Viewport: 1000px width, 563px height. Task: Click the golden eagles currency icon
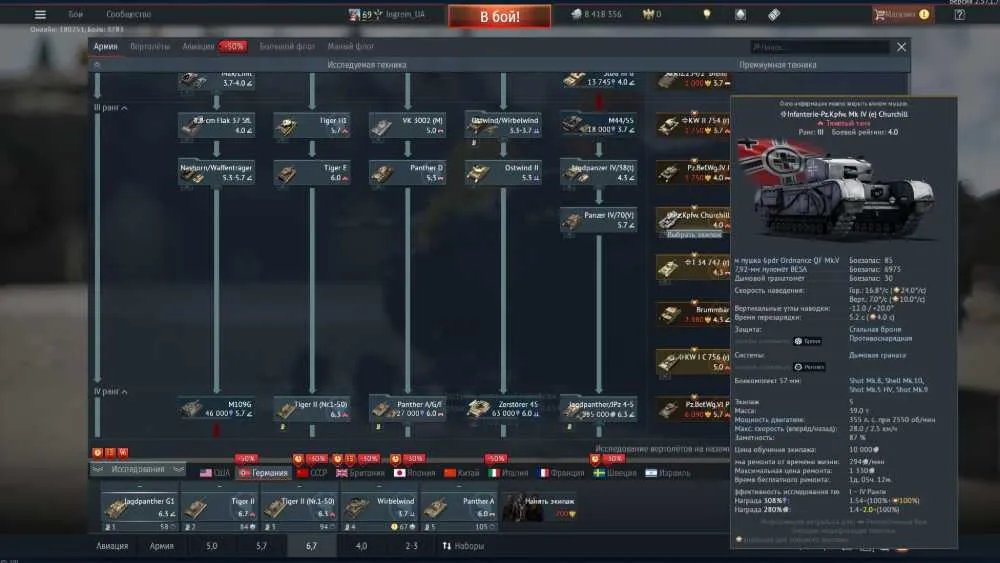648,14
